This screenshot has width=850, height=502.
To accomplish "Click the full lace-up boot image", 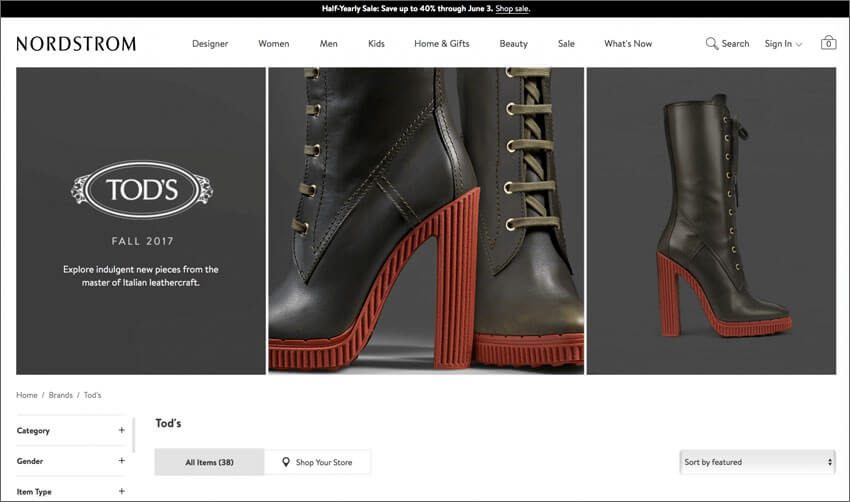I will (x=711, y=221).
